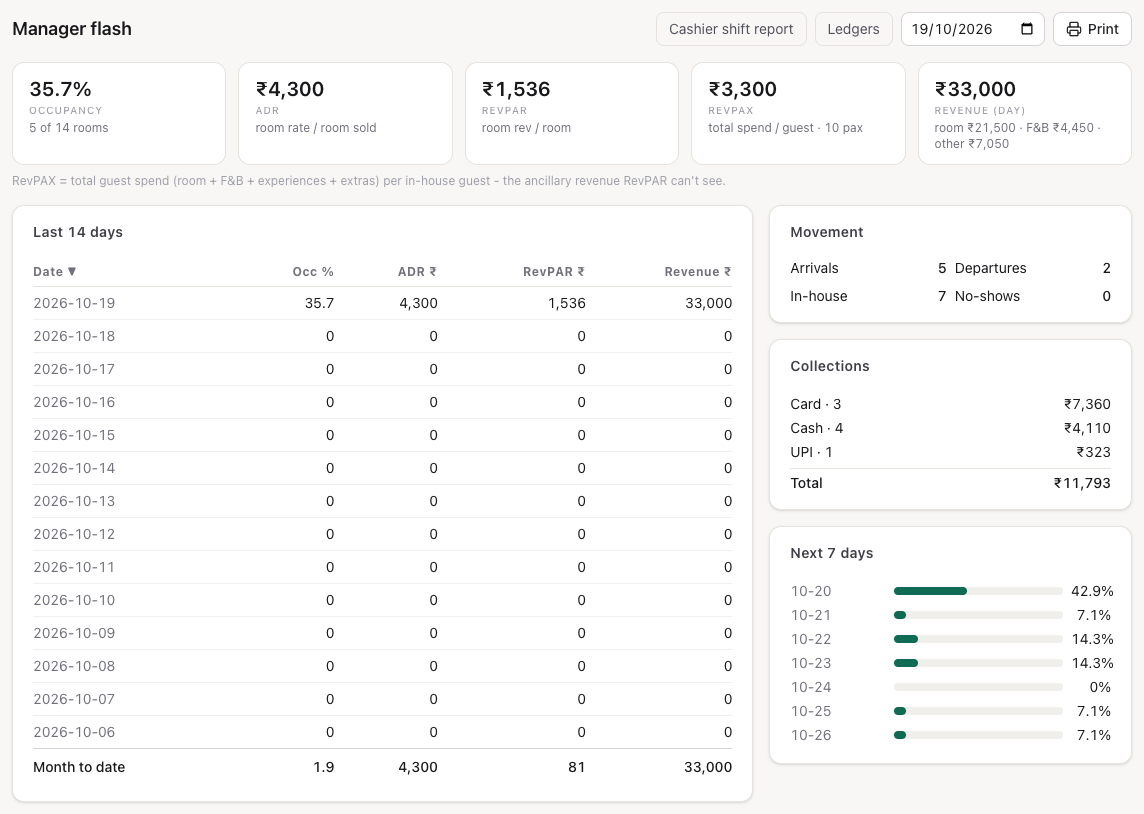Click the Next 7 days heading
Viewport: 1144px width, 814px height.
coord(832,553)
